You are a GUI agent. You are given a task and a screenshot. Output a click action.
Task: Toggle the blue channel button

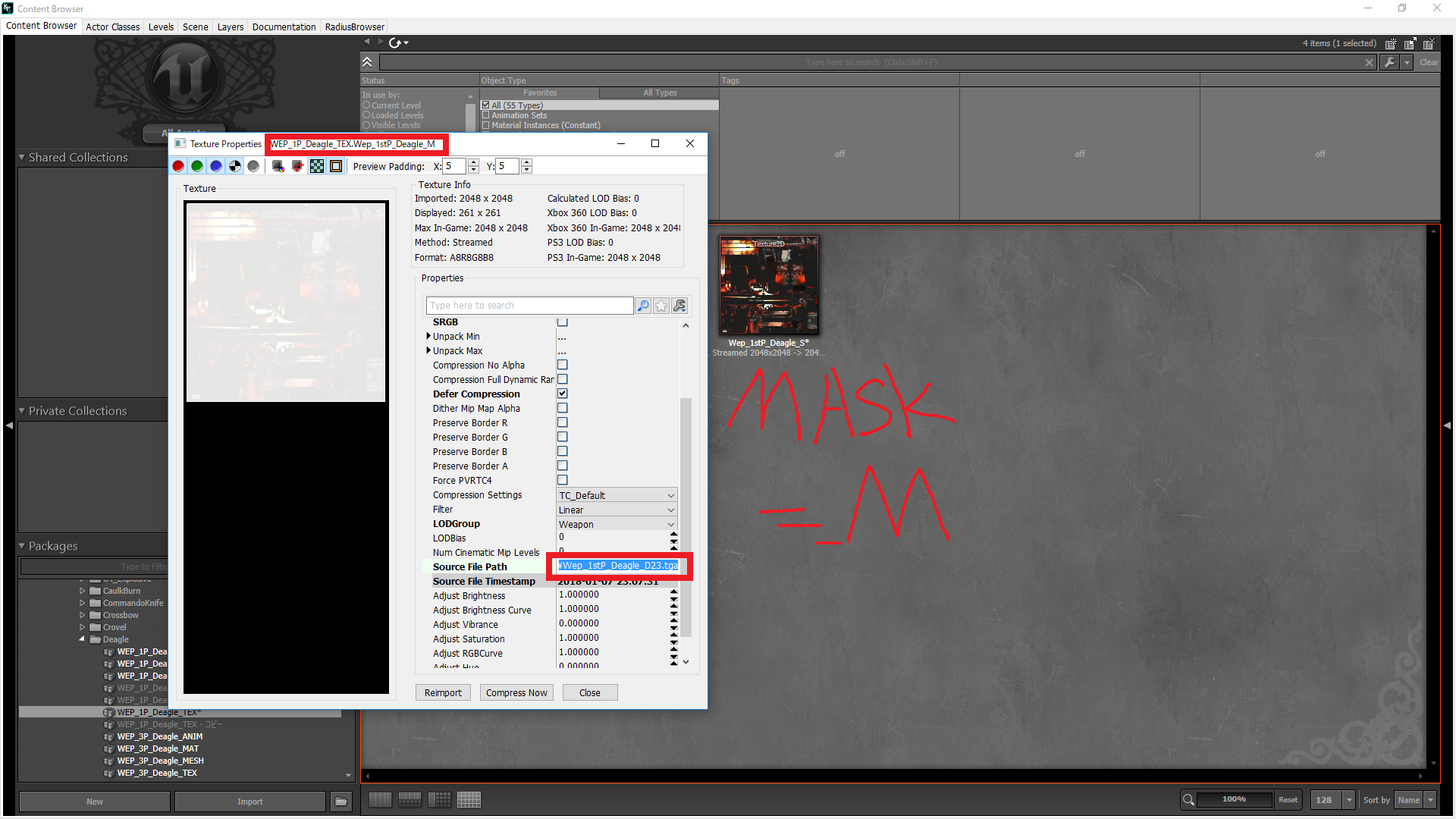(x=216, y=166)
